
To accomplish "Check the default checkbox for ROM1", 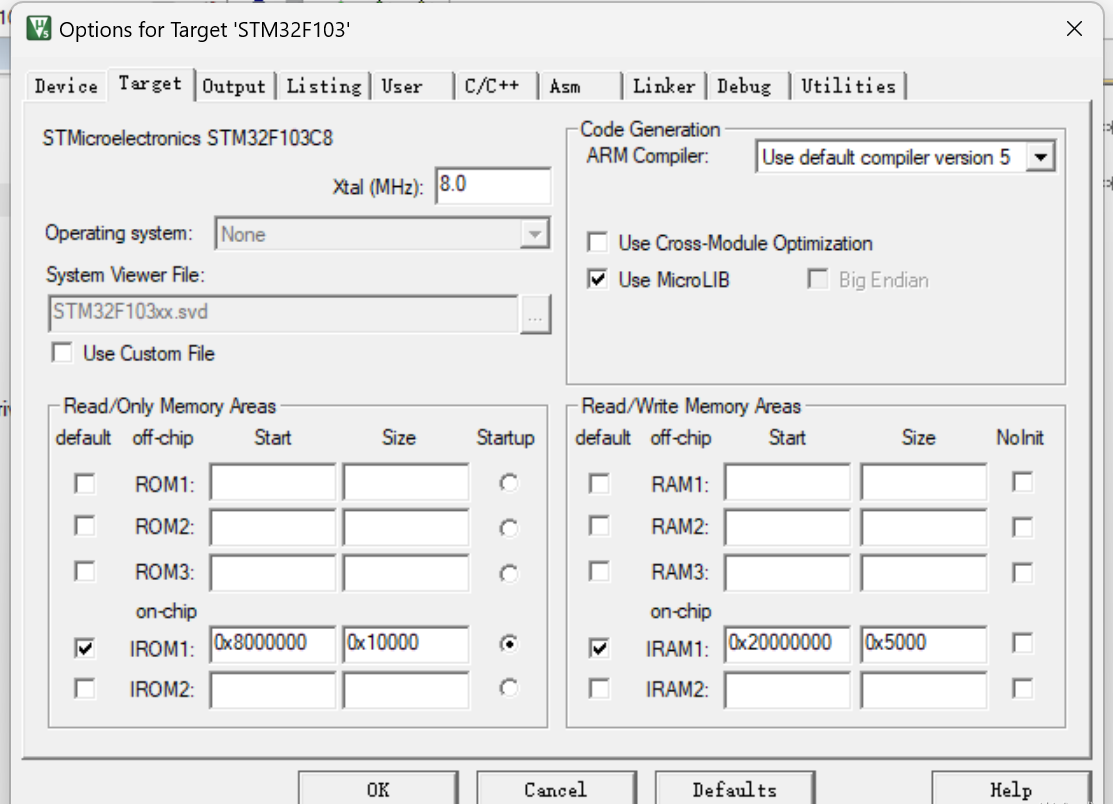I will point(84,482).
